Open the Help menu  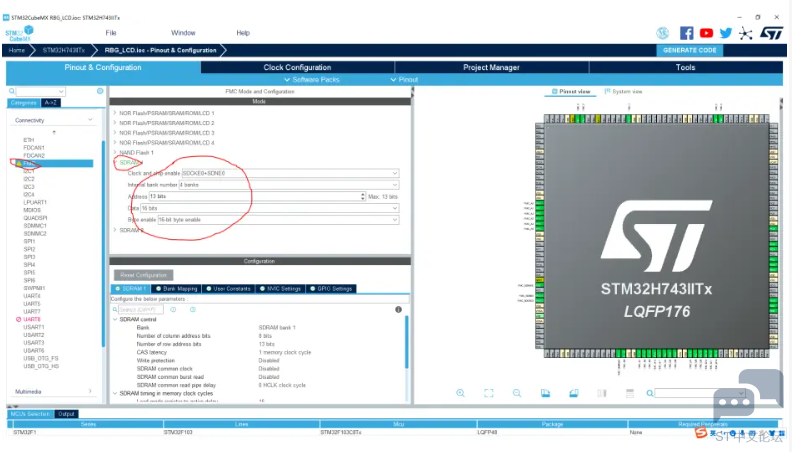tap(243, 33)
